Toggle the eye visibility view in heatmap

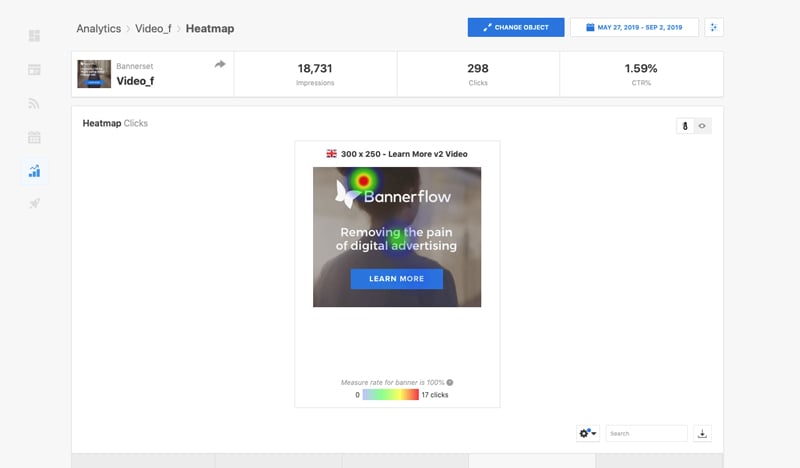click(703, 126)
